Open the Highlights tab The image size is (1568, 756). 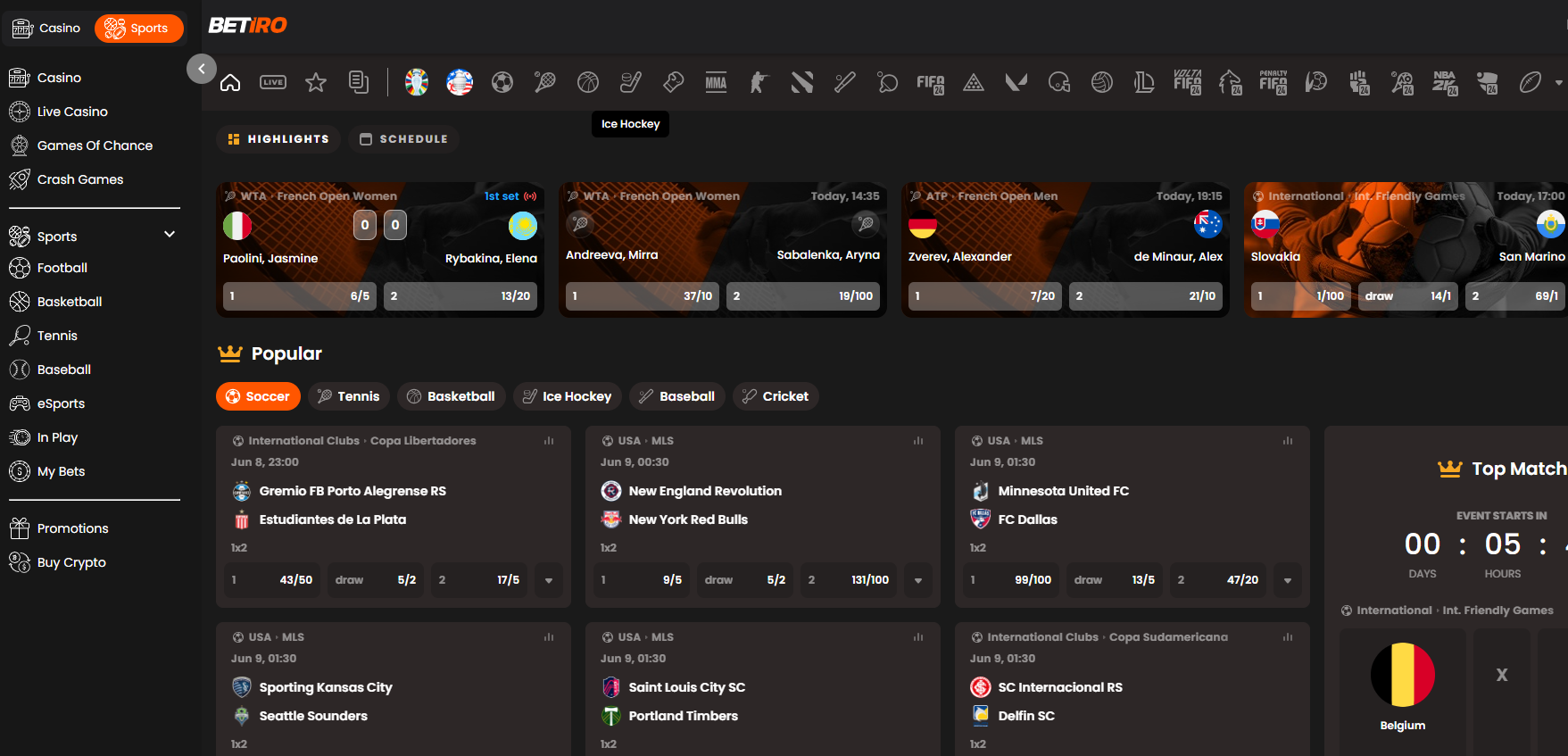tap(278, 139)
